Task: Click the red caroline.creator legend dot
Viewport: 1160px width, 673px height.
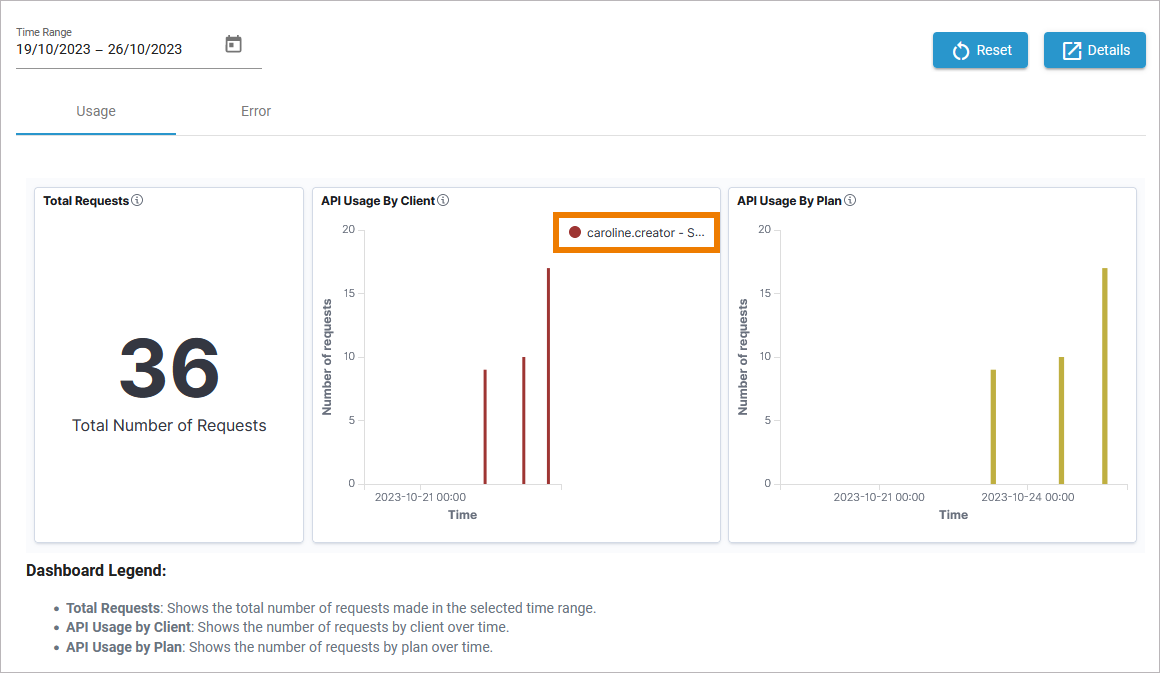Action: tap(575, 232)
